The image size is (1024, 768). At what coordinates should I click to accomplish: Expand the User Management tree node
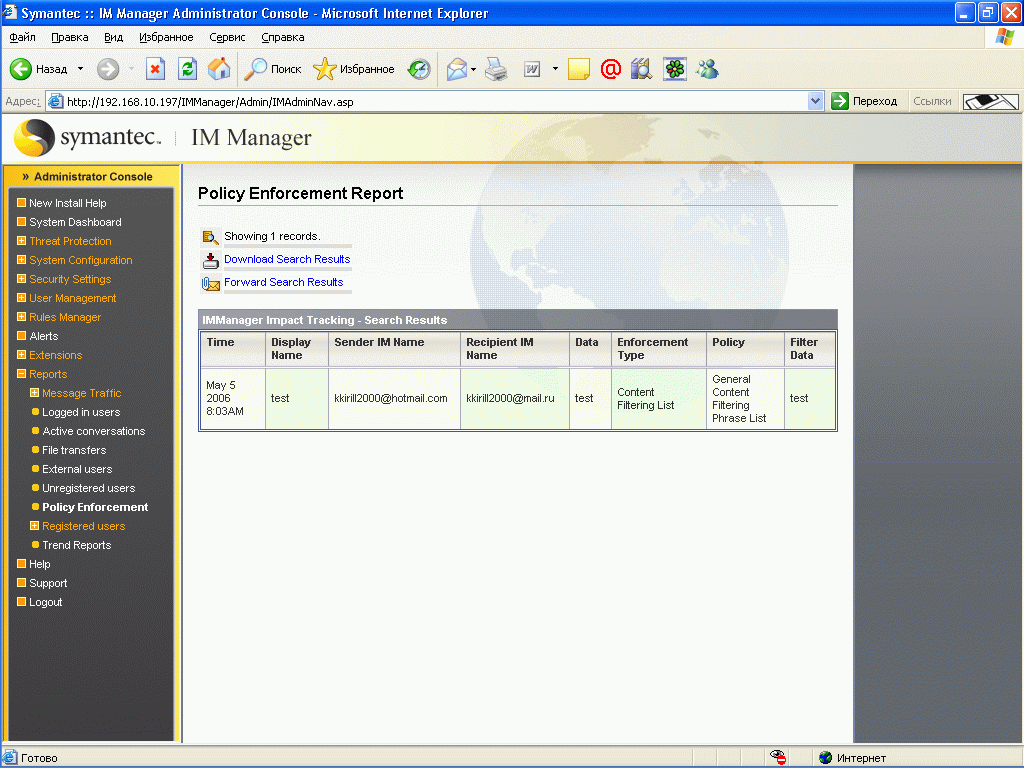(x=22, y=298)
